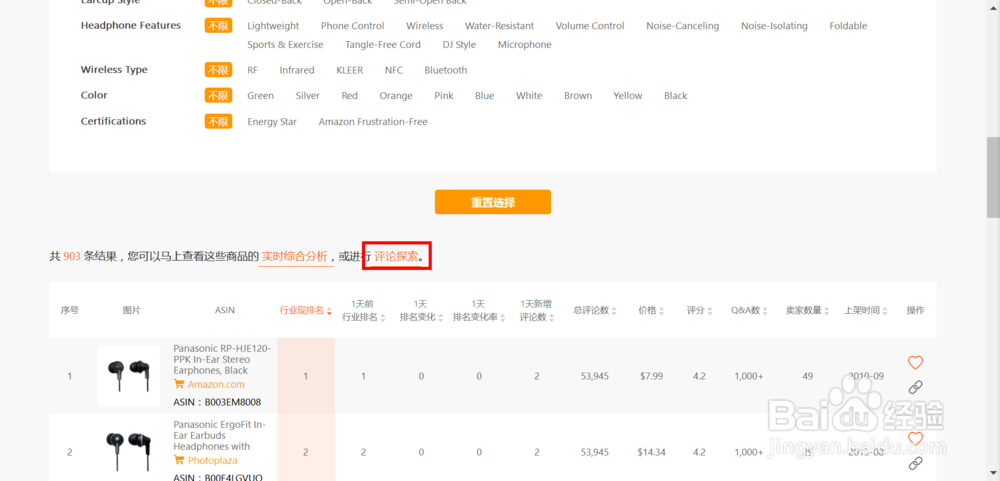Filter by Energy Star certification
The height and width of the screenshot is (481, 1000).
[x=272, y=122]
